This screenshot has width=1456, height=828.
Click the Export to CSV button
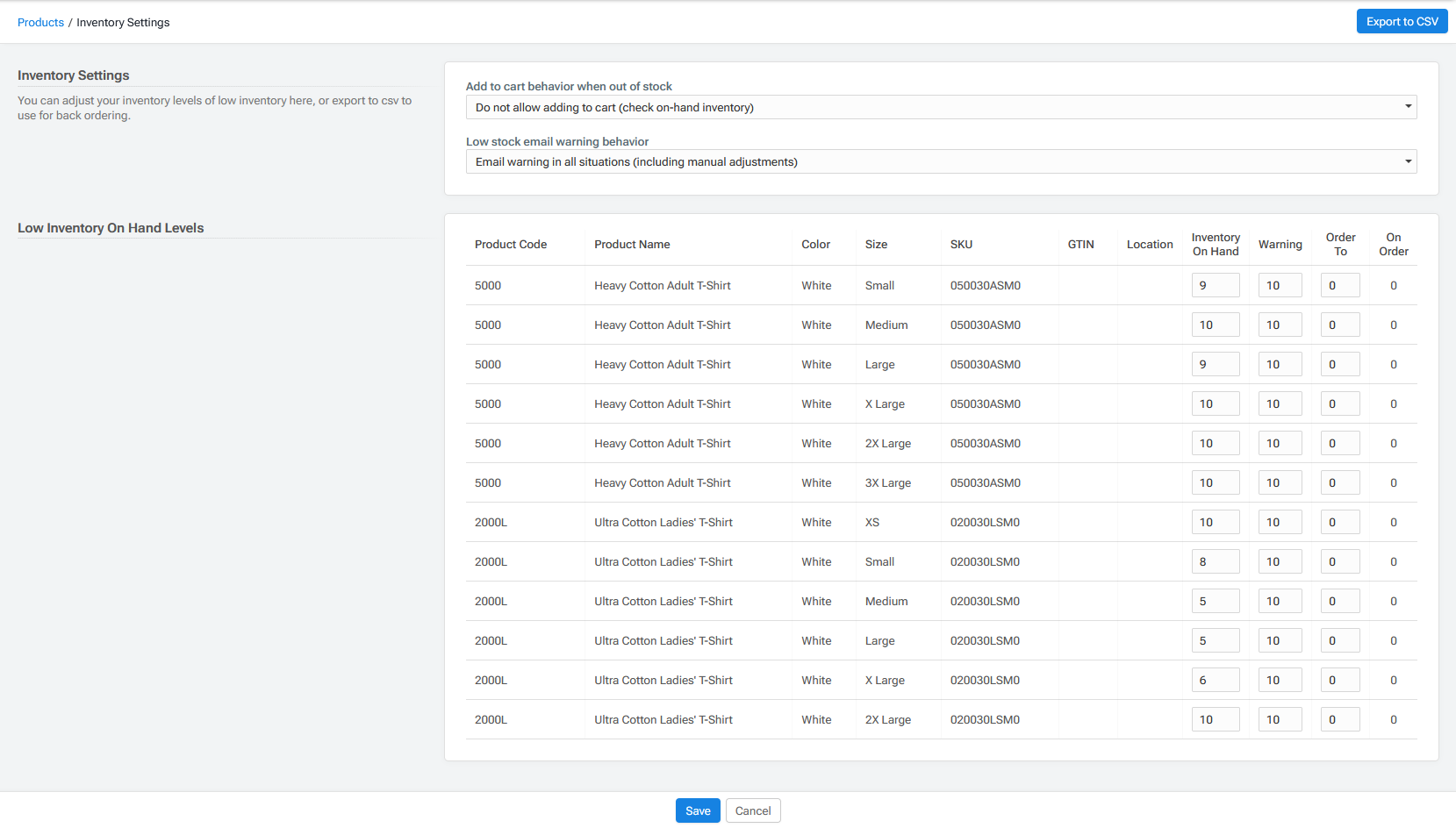coord(1402,22)
